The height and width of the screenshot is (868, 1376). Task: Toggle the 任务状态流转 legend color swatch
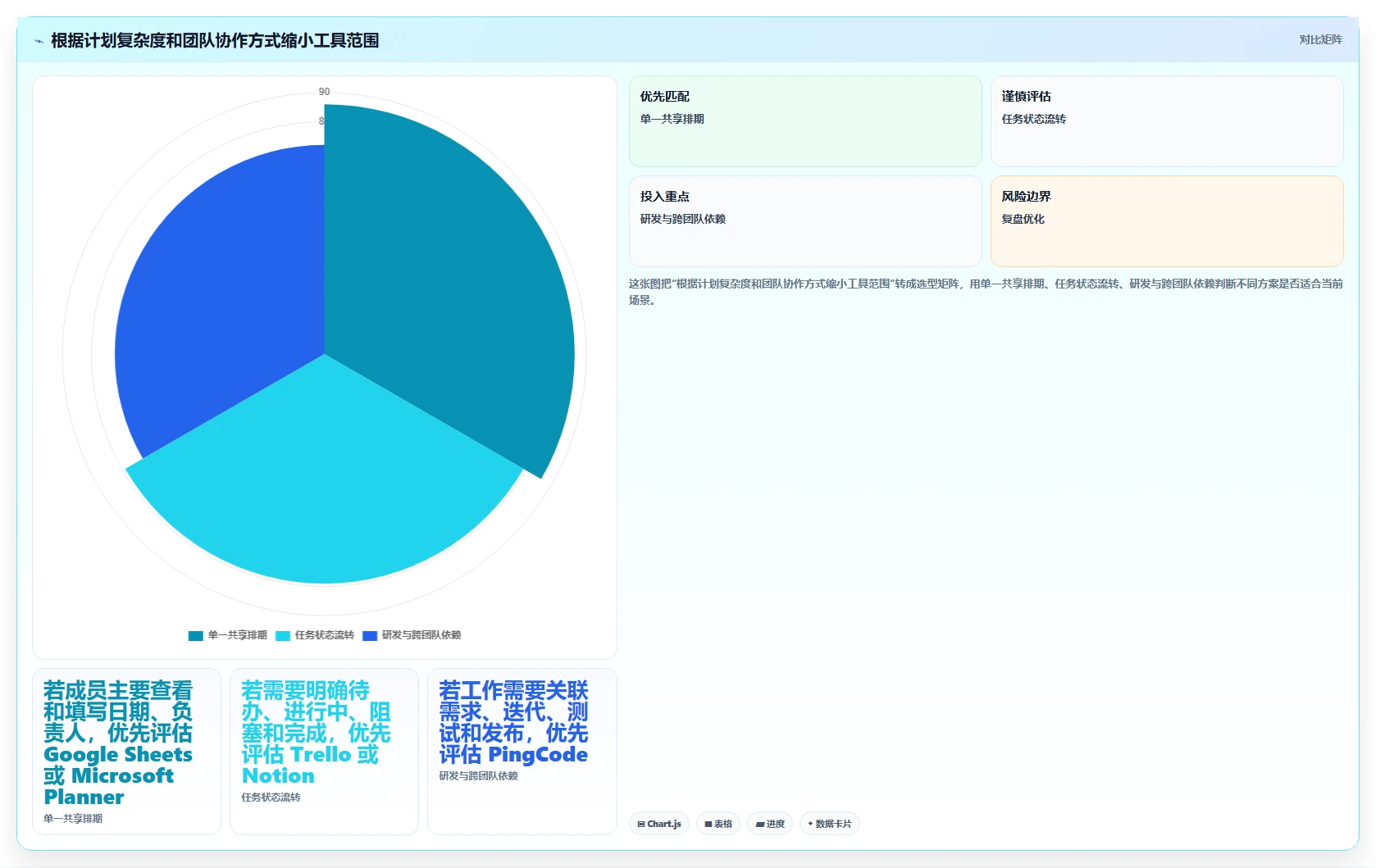tap(283, 635)
